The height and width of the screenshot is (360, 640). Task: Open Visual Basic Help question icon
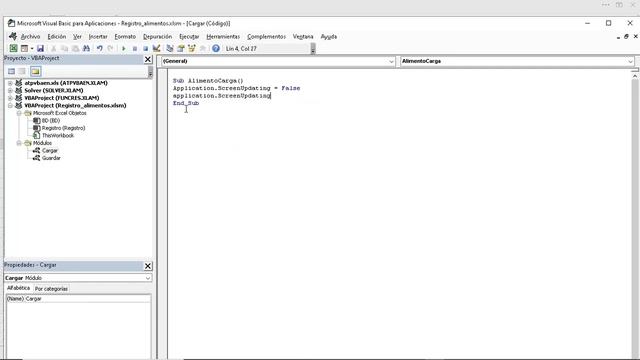(x=216, y=49)
